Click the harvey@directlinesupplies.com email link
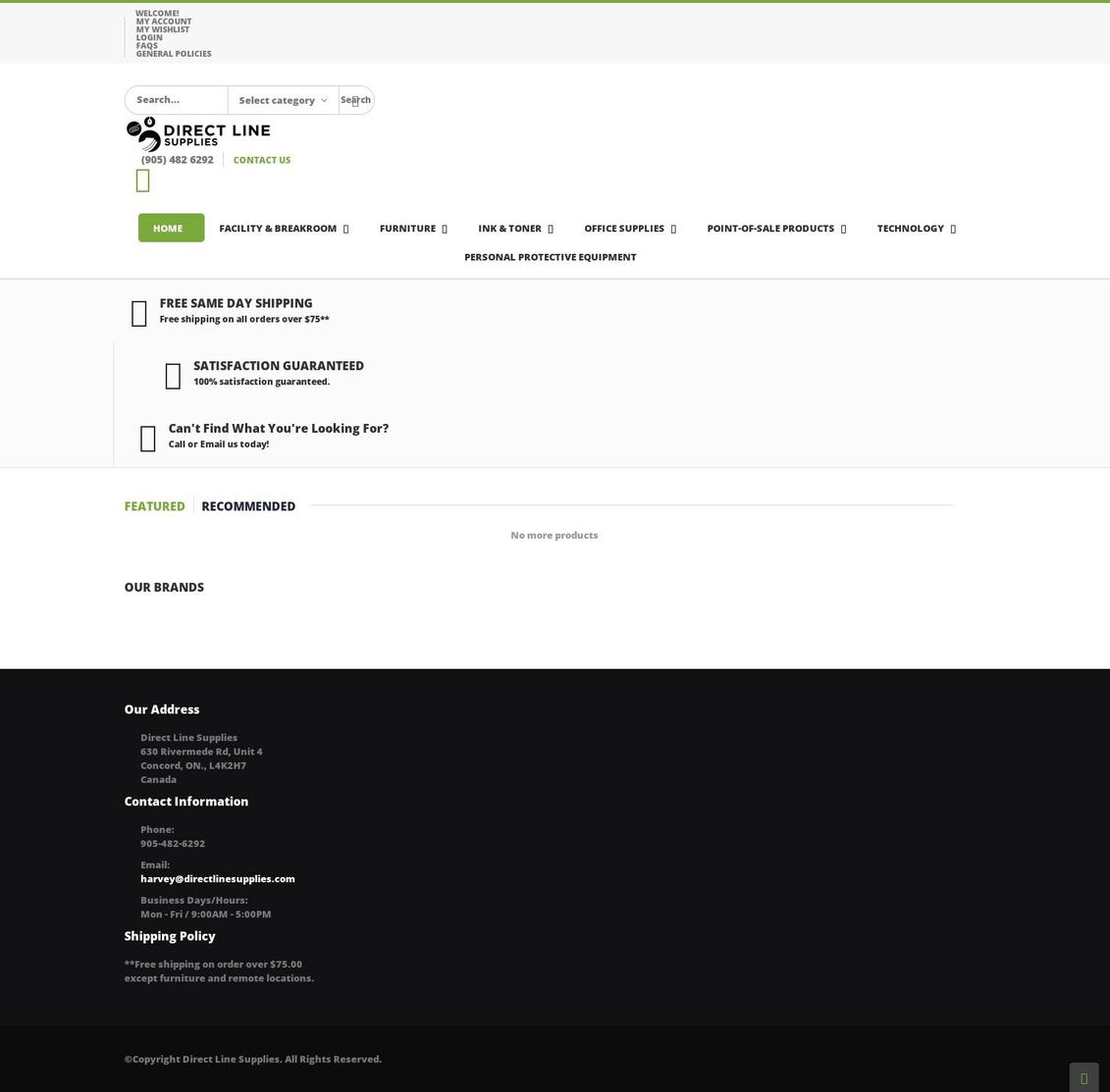 pyautogui.click(x=217, y=878)
